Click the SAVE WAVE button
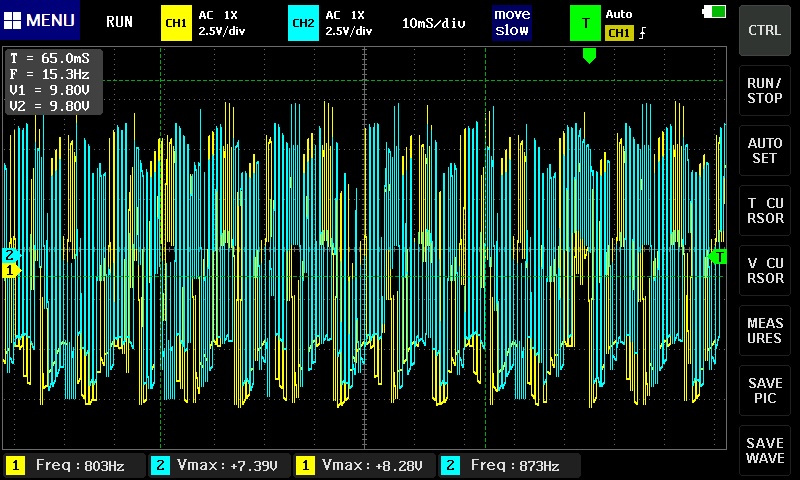Viewport: 800px width, 480px height. point(765,450)
